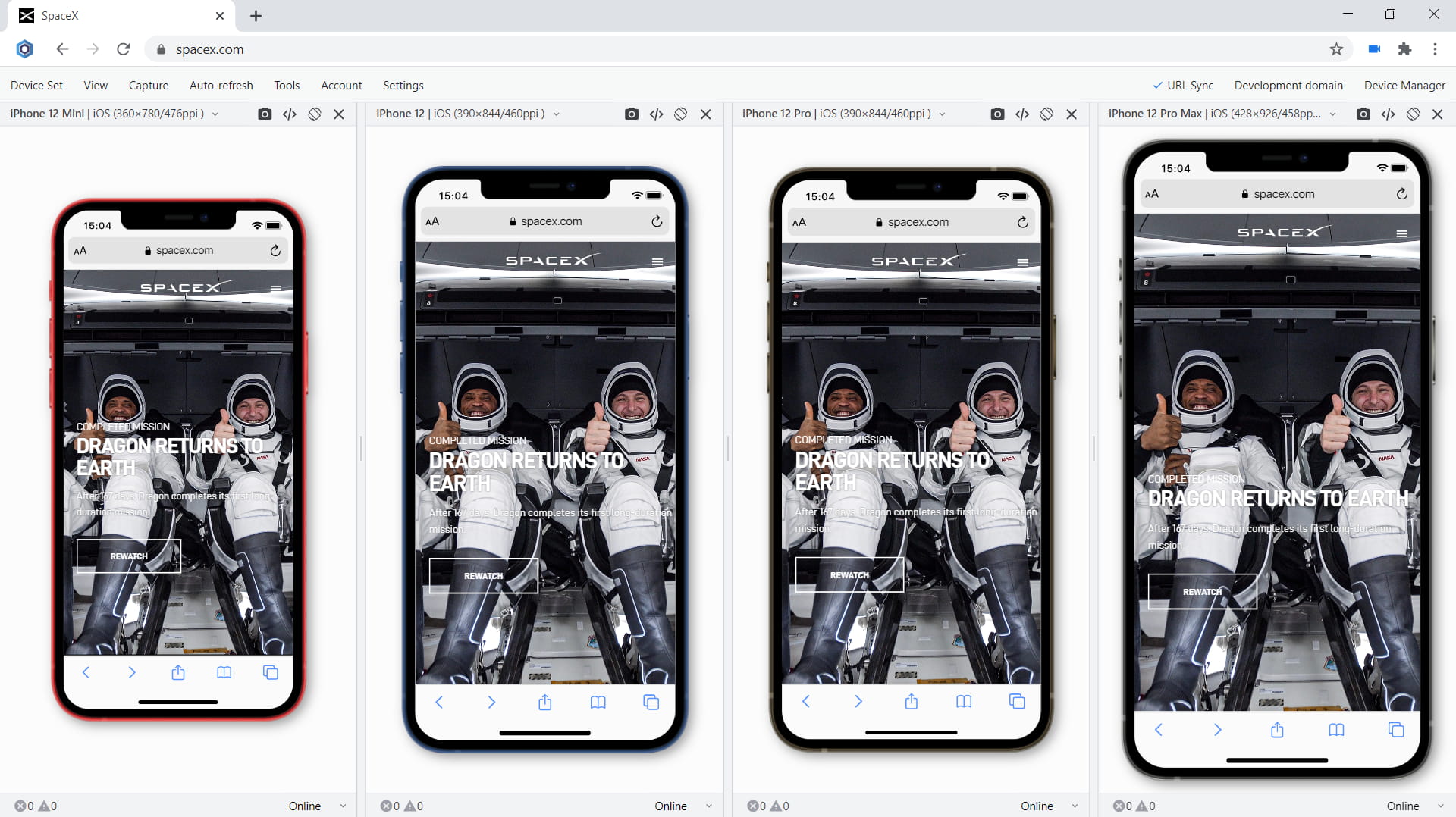Screen dimensions: 1456x817
Task: Open code inspector for iPhone 12 panel
Action: (x=656, y=114)
